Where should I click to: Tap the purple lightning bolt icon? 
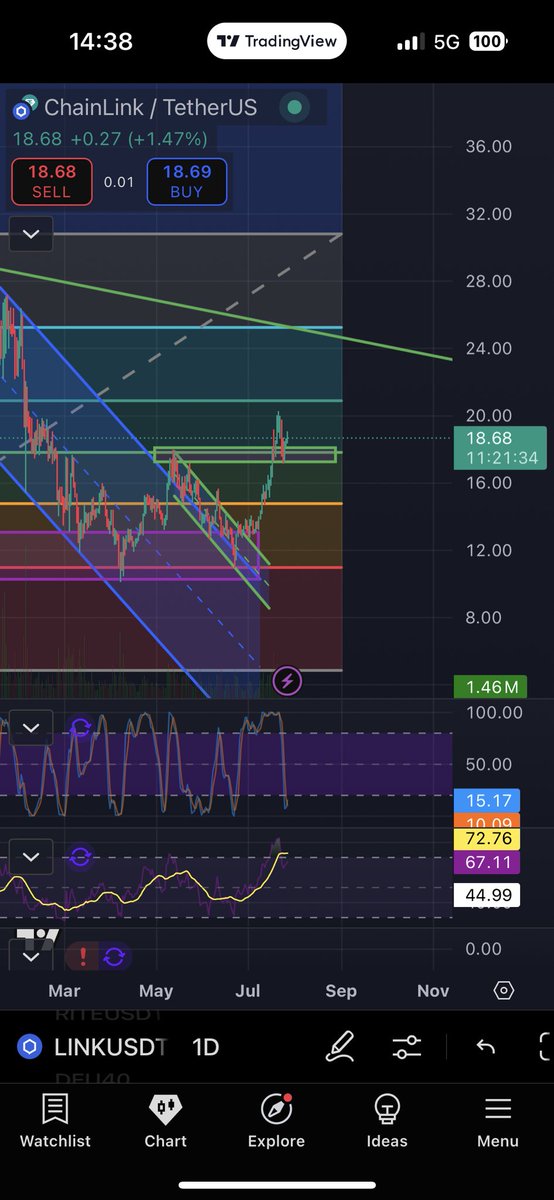(287, 682)
